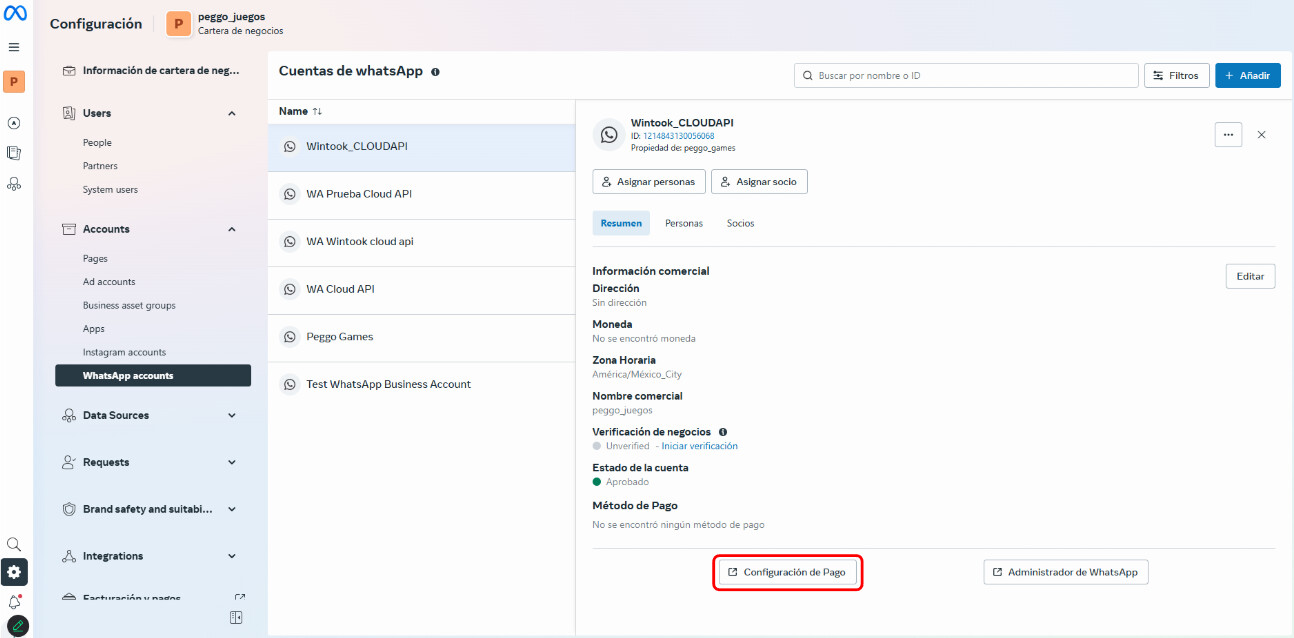Click the Configuración de Pago button
This screenshot has width=1294, height=638.
tap(787, 572)
